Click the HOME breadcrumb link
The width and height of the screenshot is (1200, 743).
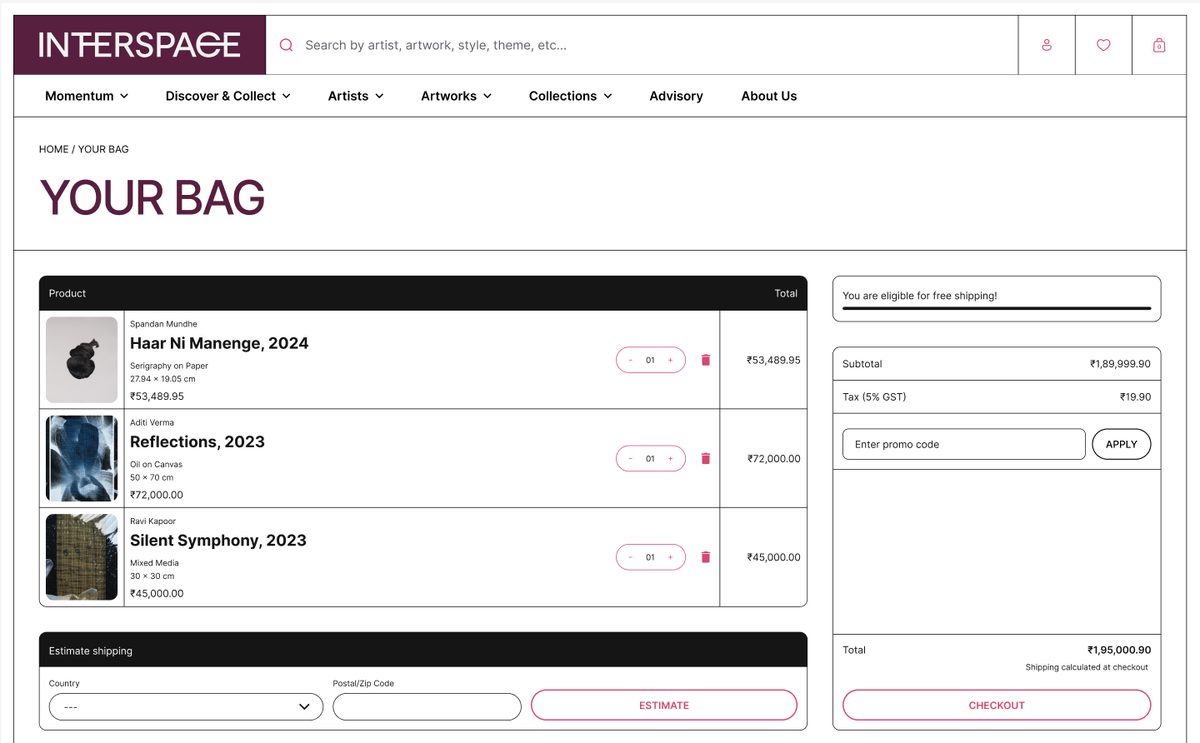coord(54,149)
